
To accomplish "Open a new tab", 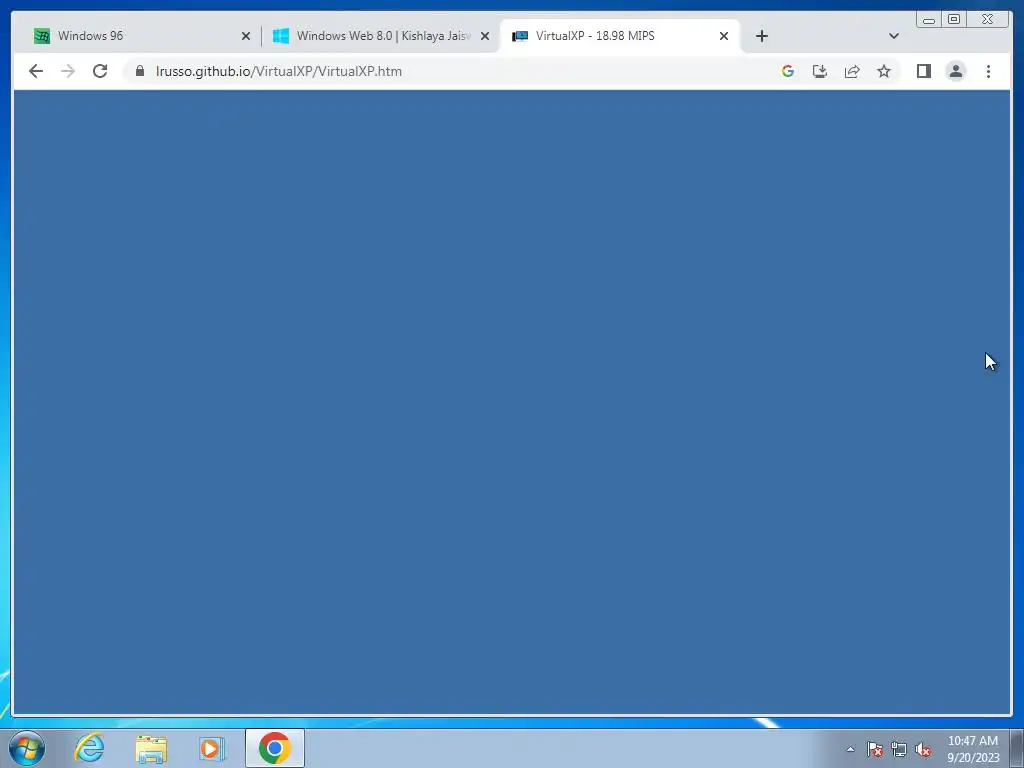I will point(761,36).
